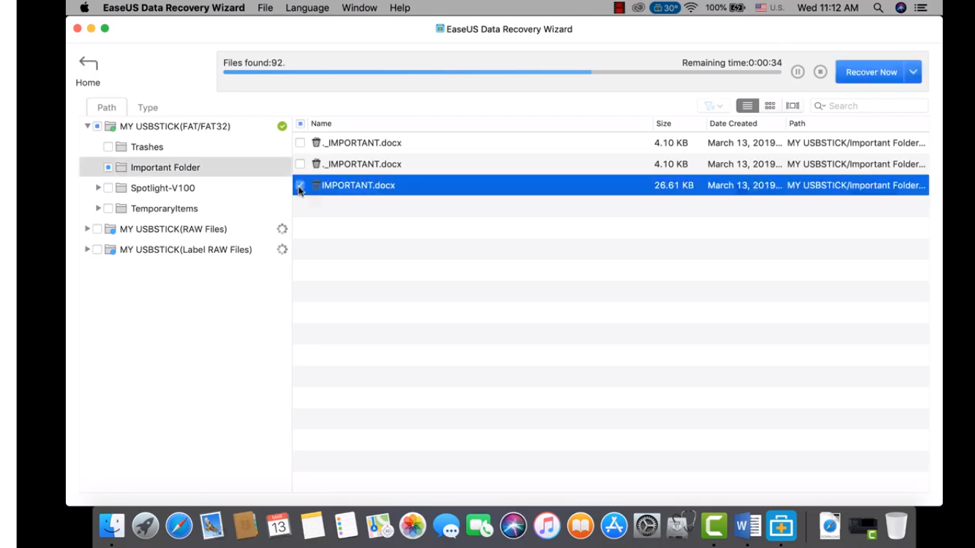Click the spinner icon beside Label RAW Files
The height and width of the screenshot is (548, 975).
click(x=282, y=249)
